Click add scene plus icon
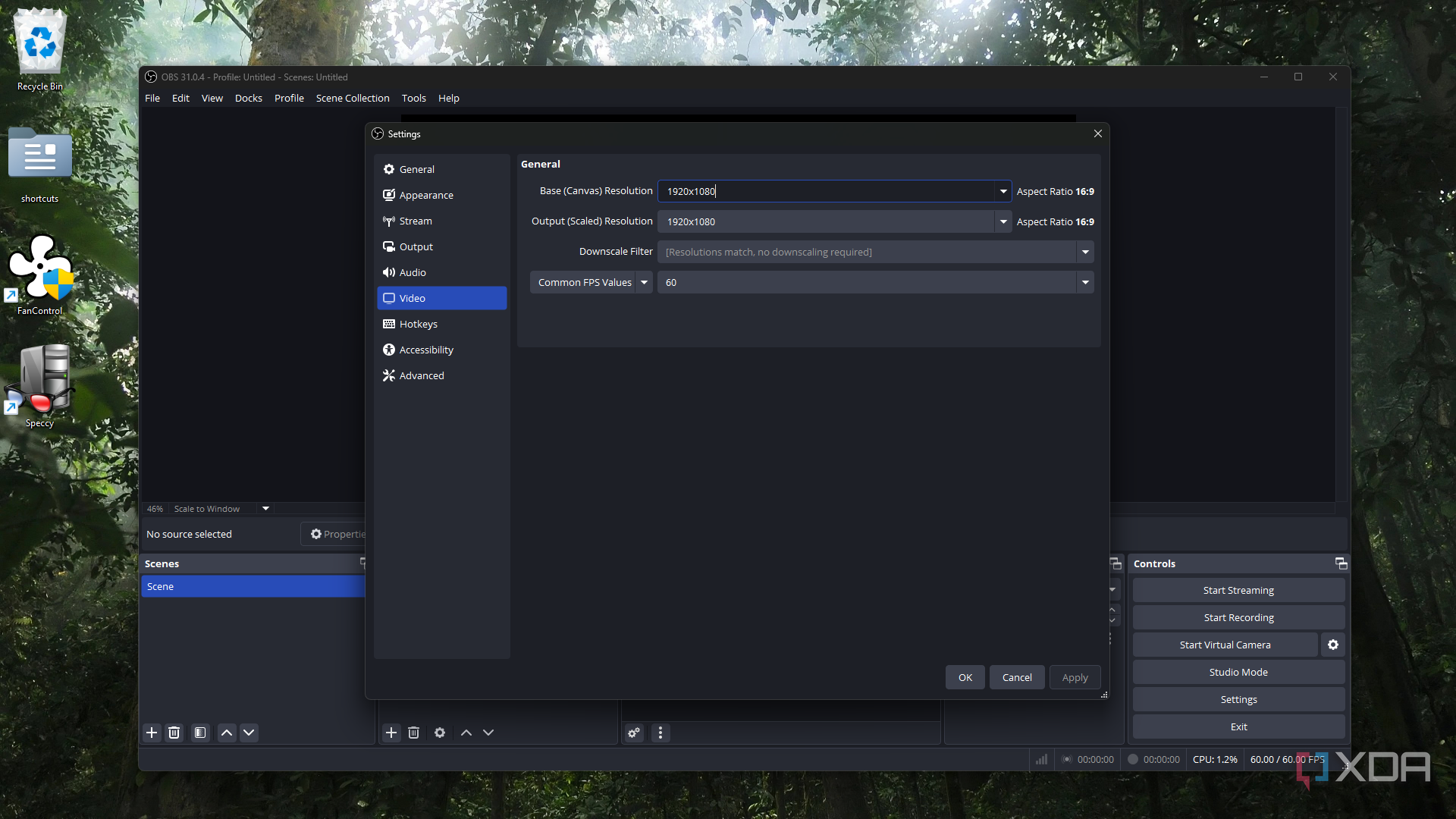 click(152, 733)
